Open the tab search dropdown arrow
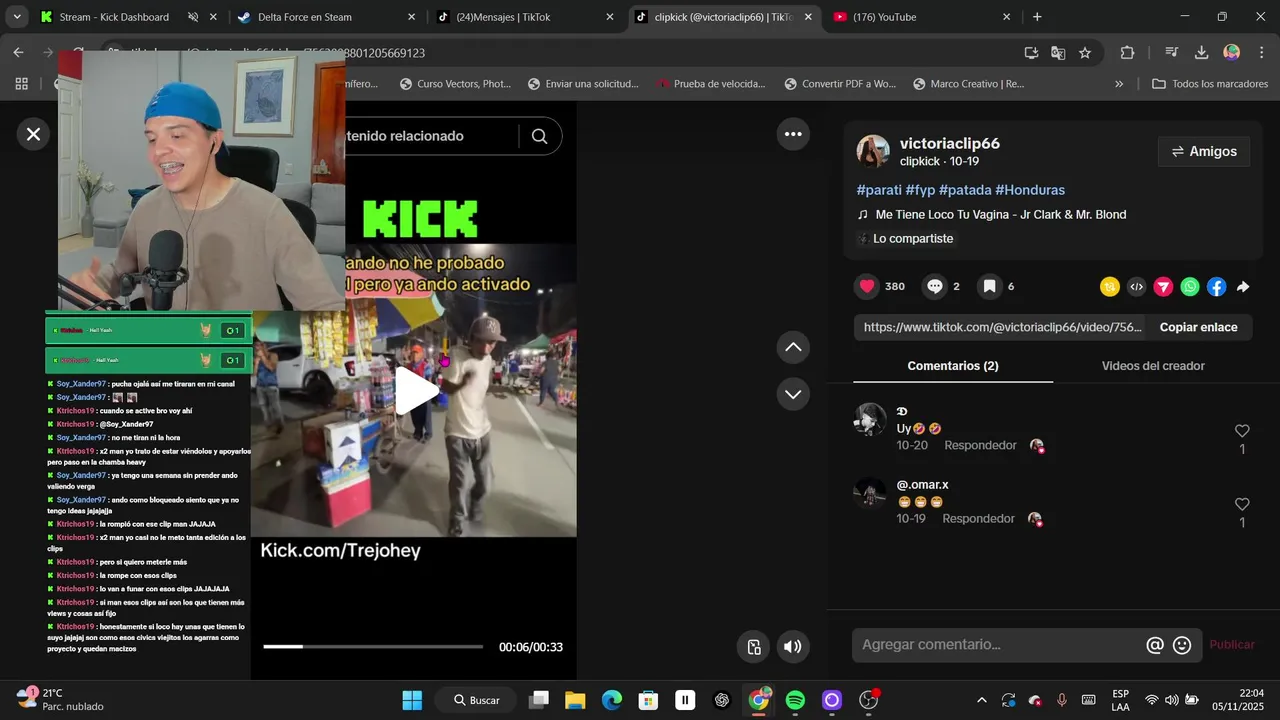The image size is (1280, 720). (x=16, y=17)
